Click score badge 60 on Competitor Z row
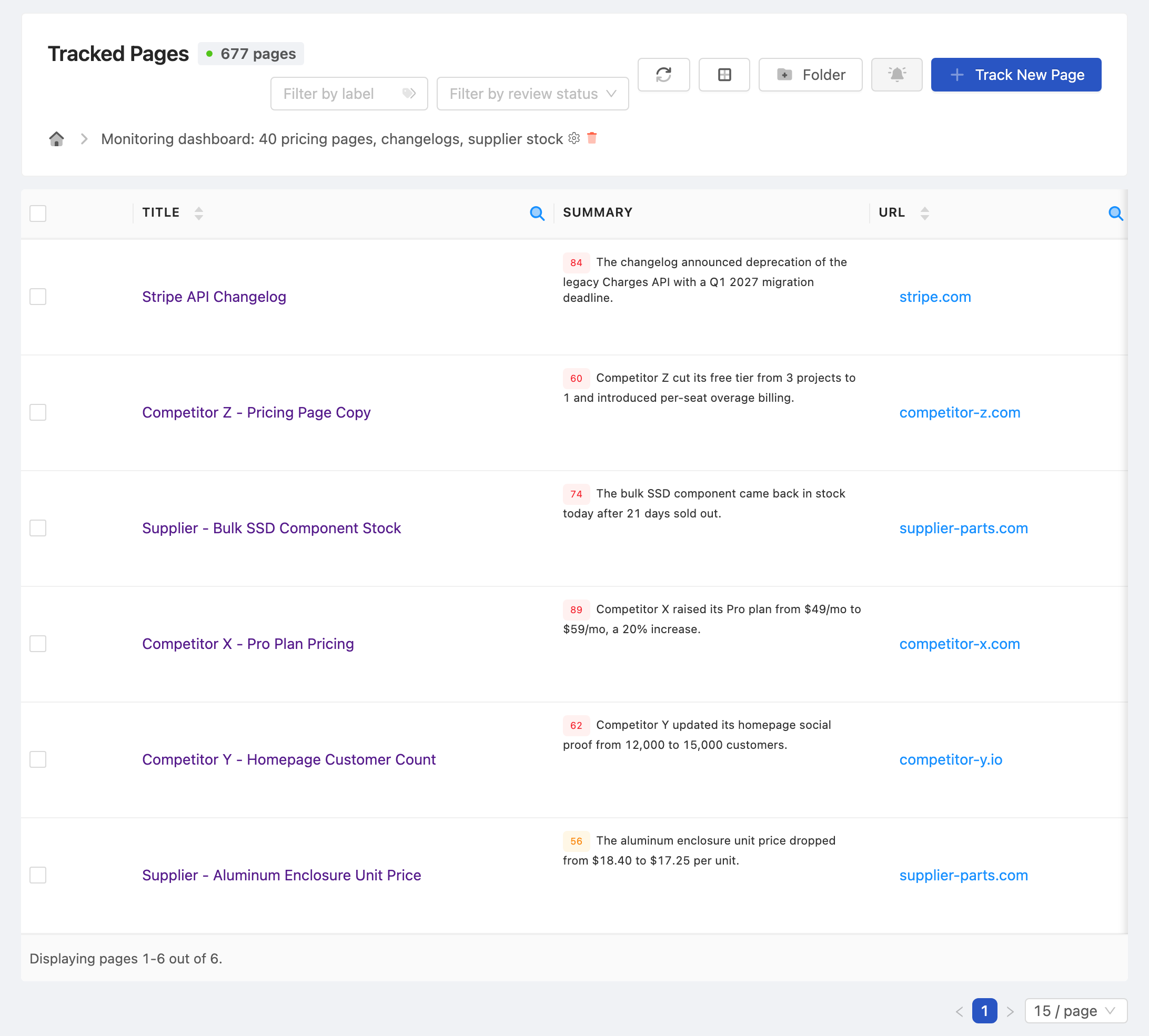 (576, 378)
